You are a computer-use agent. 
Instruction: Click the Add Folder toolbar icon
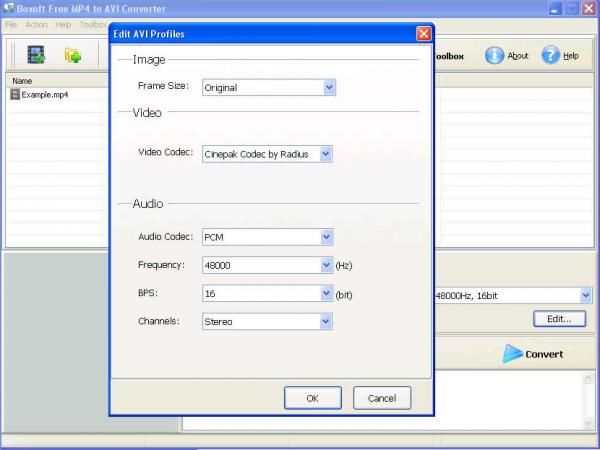pyautogui.click(x=73, y=55)
